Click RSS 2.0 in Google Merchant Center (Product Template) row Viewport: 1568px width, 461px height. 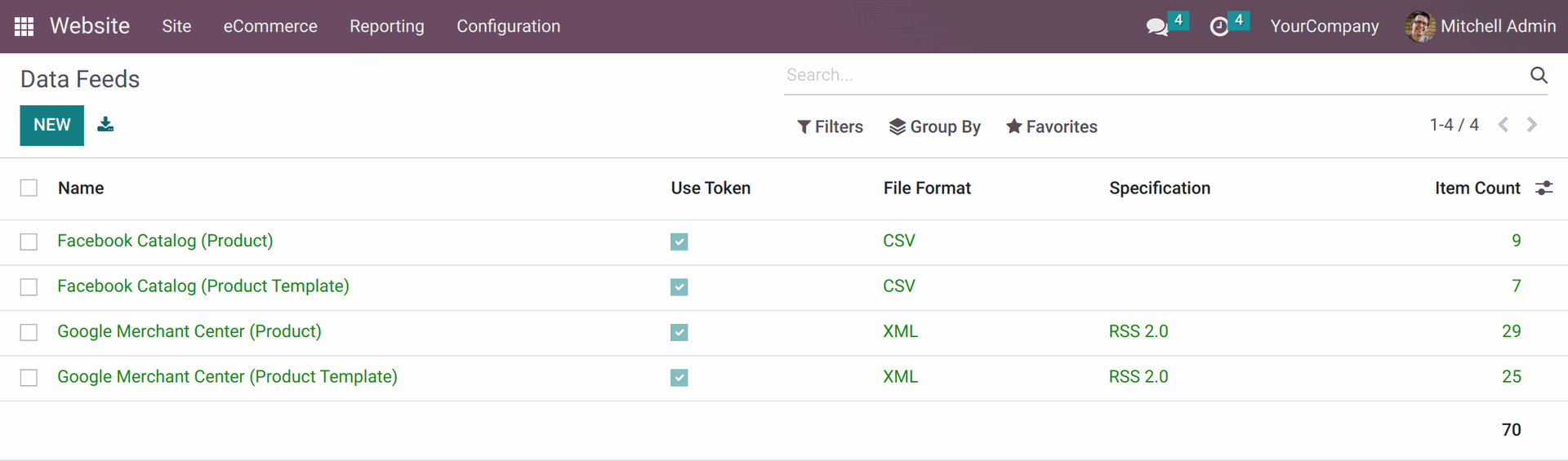click(x=1138, y=377)
